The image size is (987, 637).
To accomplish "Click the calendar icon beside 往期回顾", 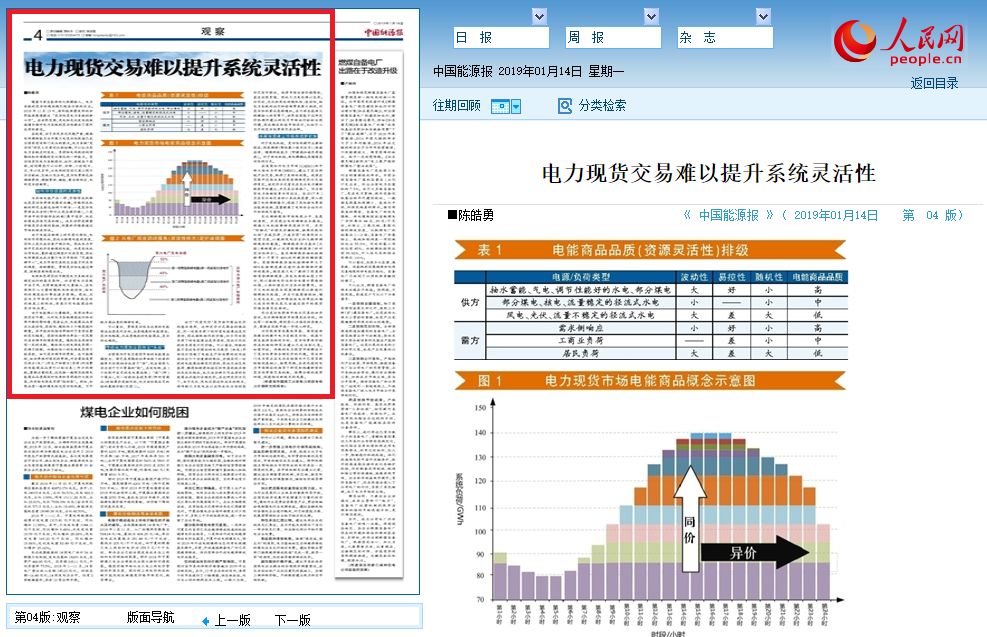I will [x=500, y=106].
